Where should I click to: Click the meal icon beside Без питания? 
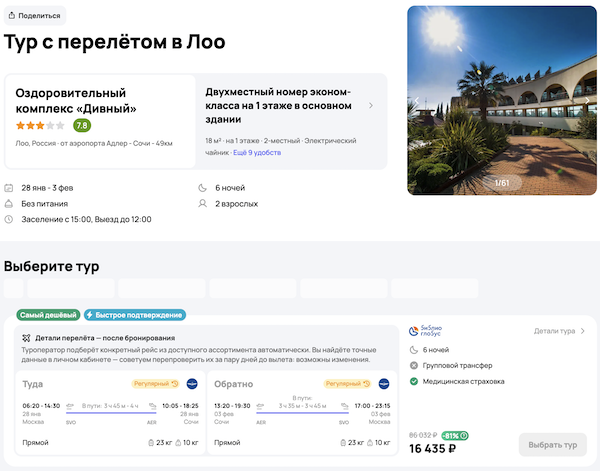point(9,203)
